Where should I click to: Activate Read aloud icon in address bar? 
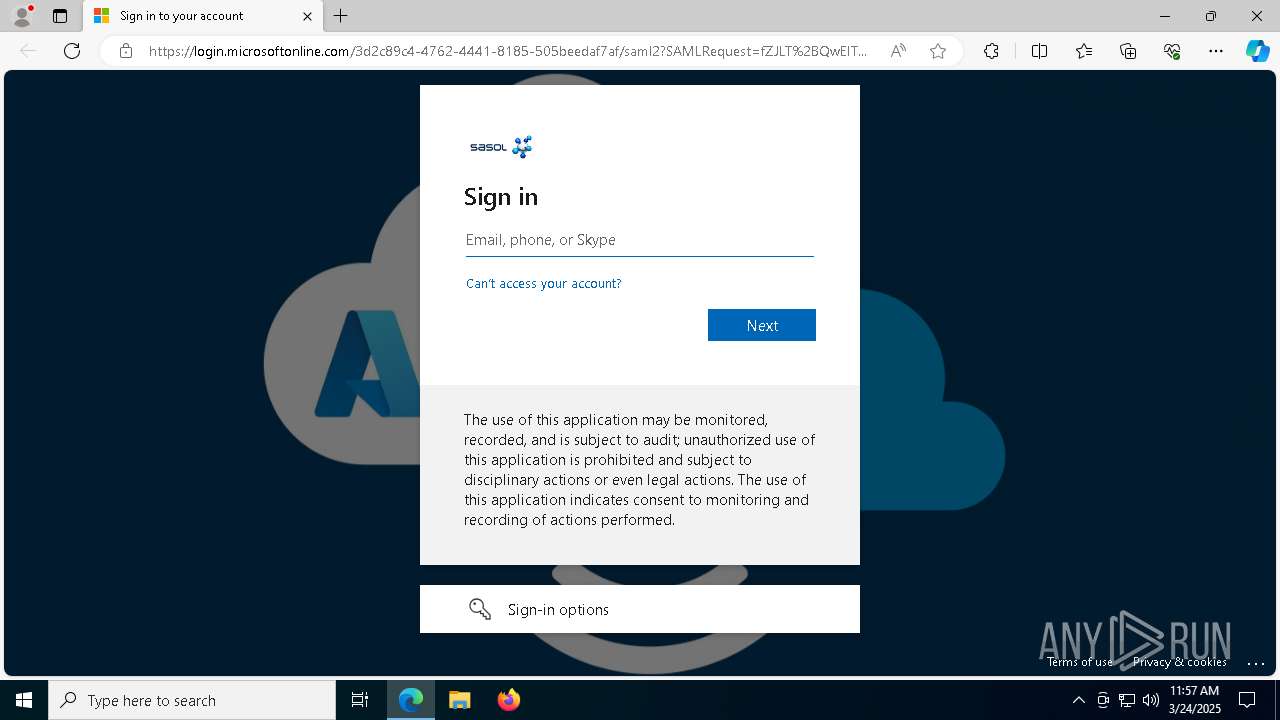pyautogui.click(x=898, y=51)
